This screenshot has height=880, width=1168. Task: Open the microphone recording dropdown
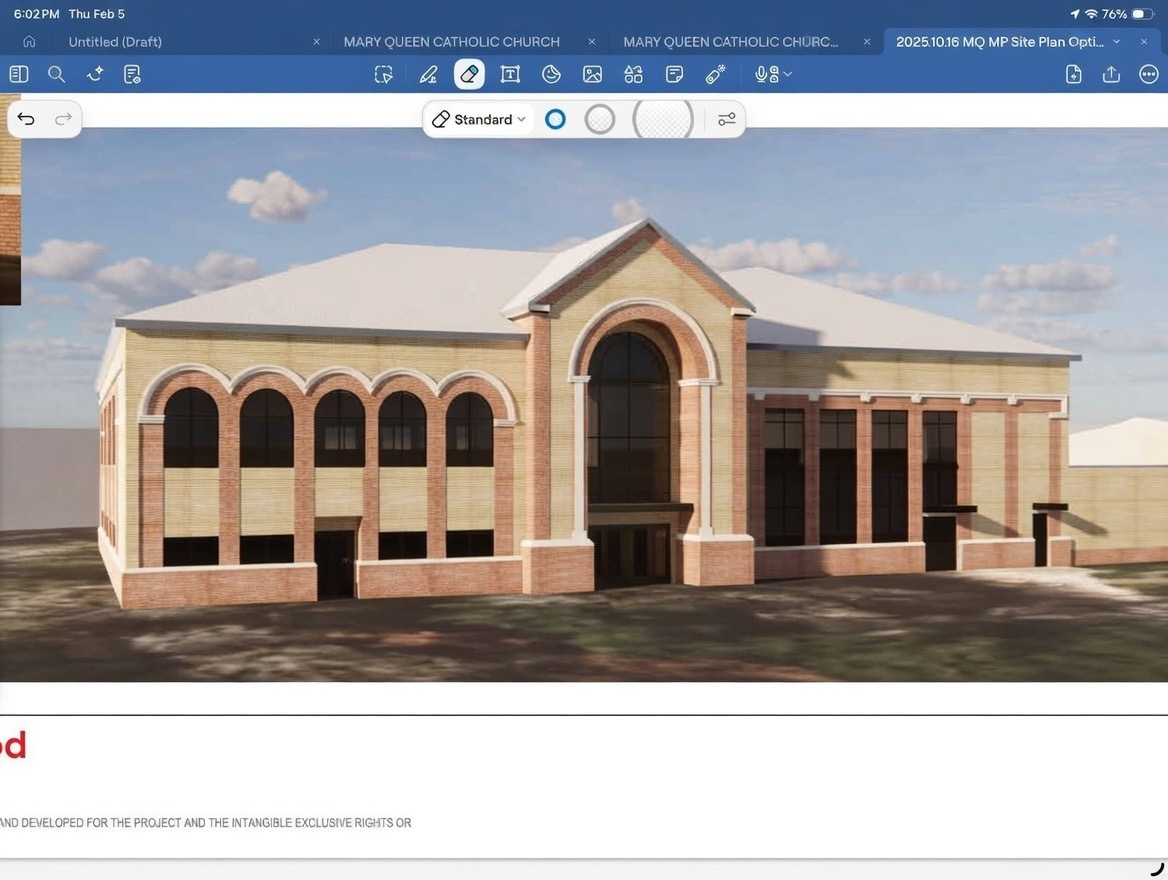tap(773, 74)
